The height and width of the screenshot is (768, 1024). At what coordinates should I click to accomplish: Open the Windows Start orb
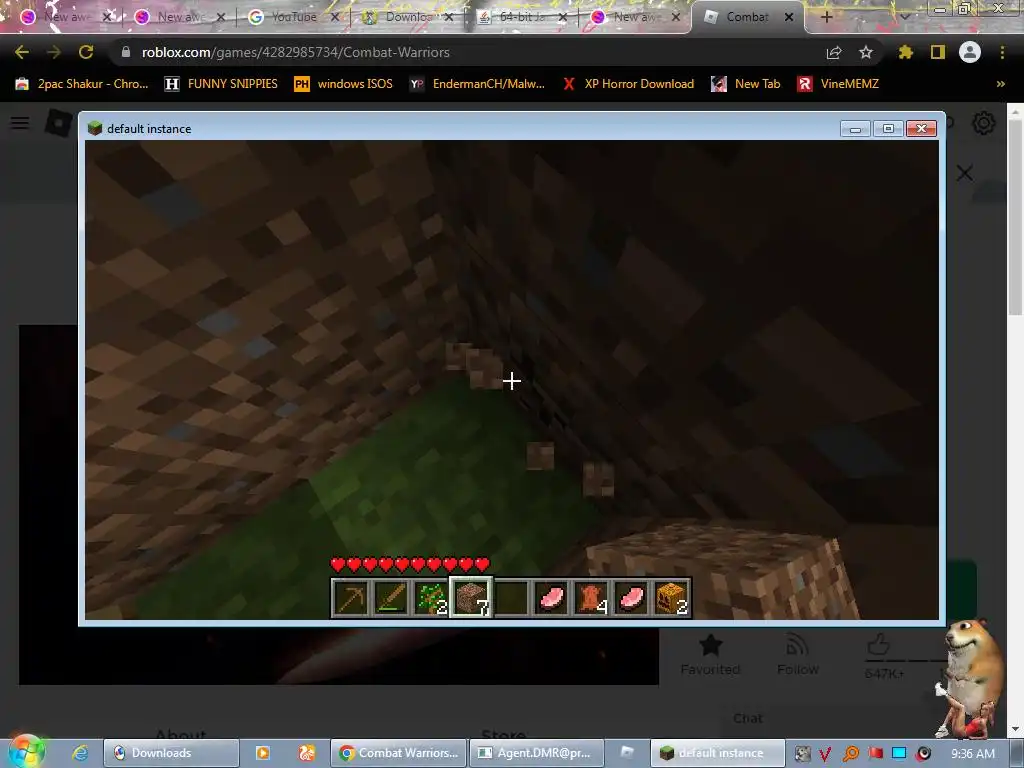[x=26, y=752]
